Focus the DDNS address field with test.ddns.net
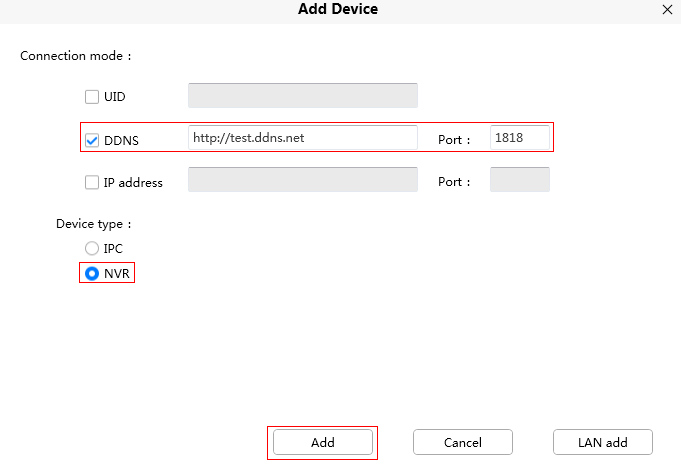This screenshot has height=466, width=681. click(x=303, y=138)
